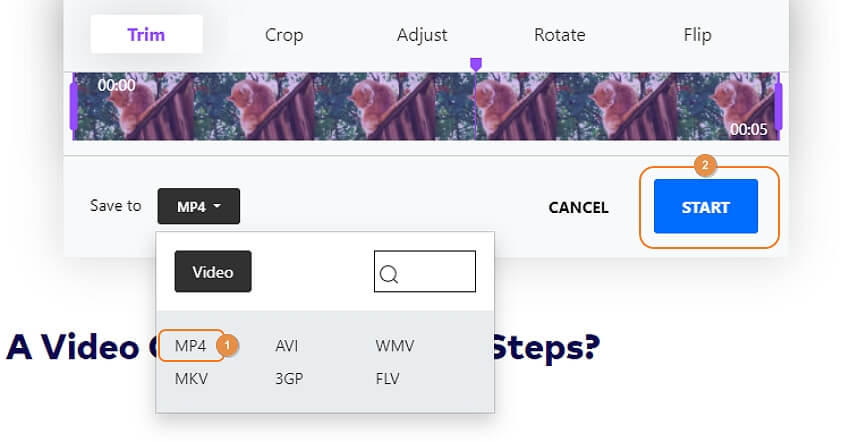Select 3GP from the format list

[289, 379]
